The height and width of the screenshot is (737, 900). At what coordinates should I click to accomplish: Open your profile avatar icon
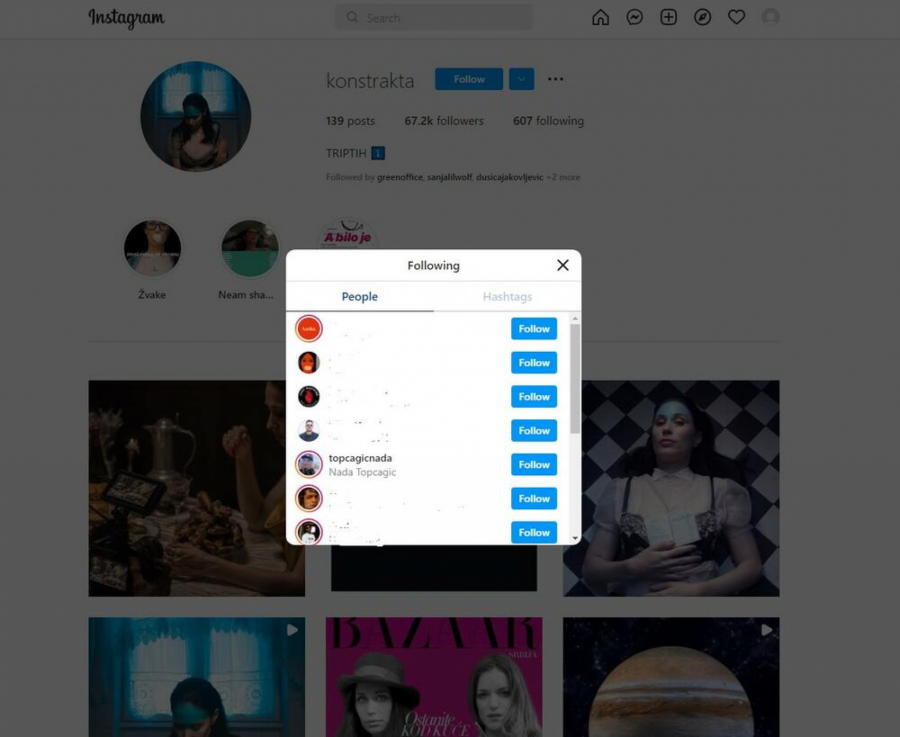[x=770, y=17]
